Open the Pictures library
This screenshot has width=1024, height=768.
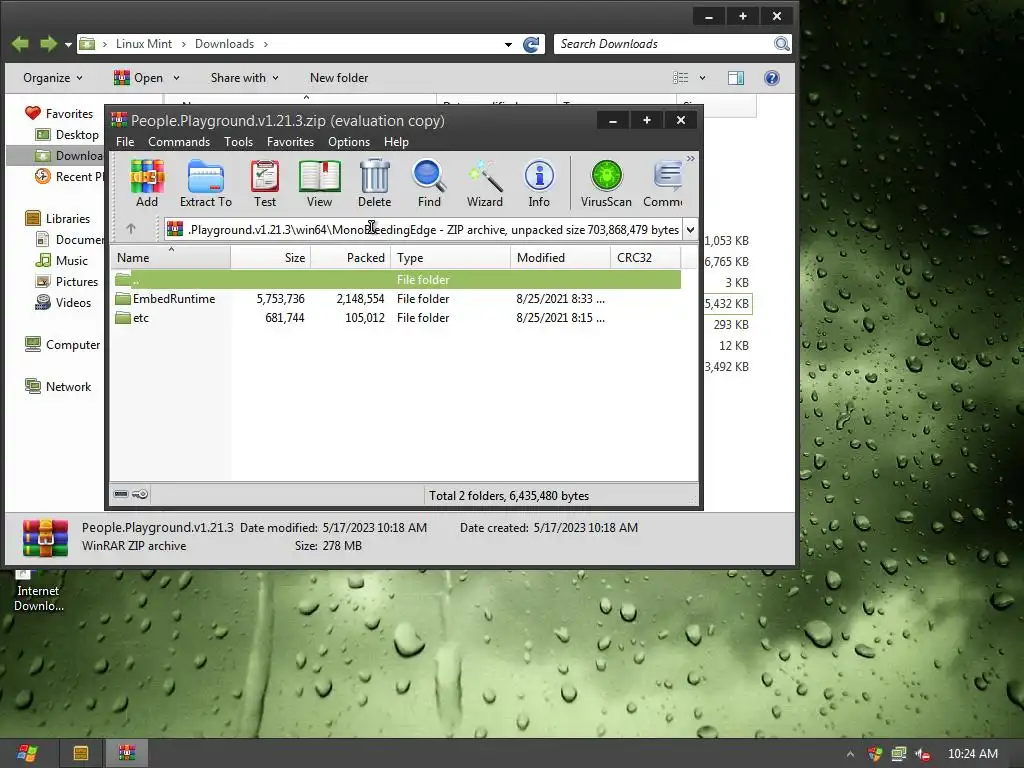click(x=67, y=281)
